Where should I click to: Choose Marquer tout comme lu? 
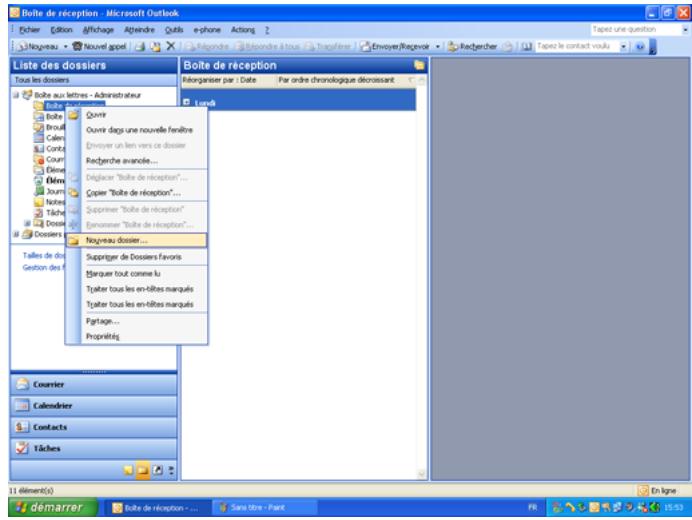pos(136,274)
